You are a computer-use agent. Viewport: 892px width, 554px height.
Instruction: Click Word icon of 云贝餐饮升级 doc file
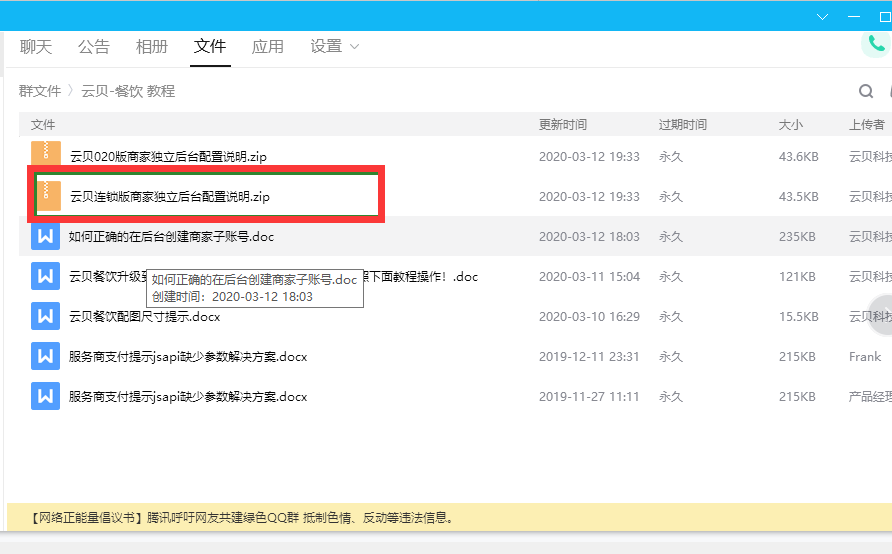(x=46, y=276)
